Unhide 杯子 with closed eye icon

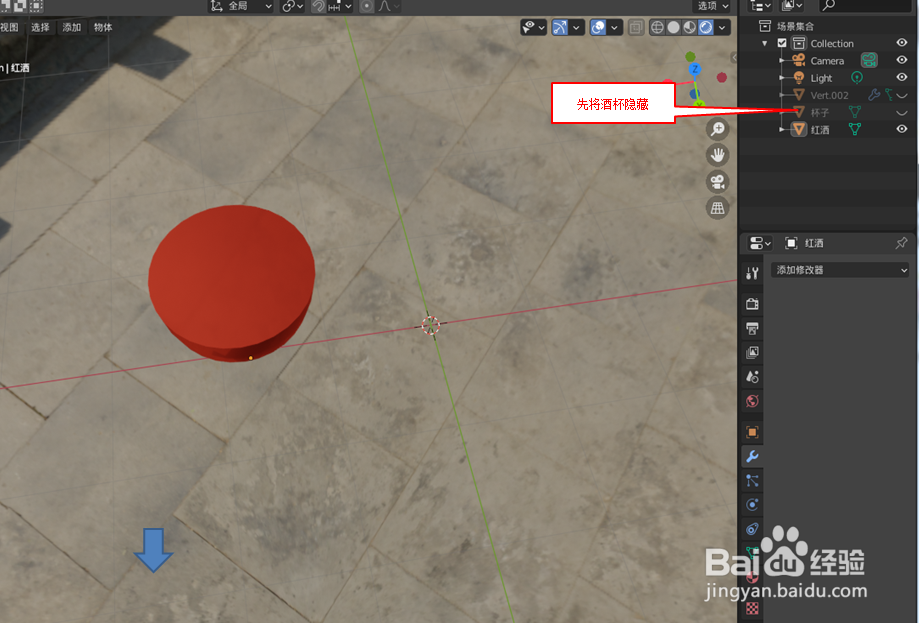coord(902,112)
